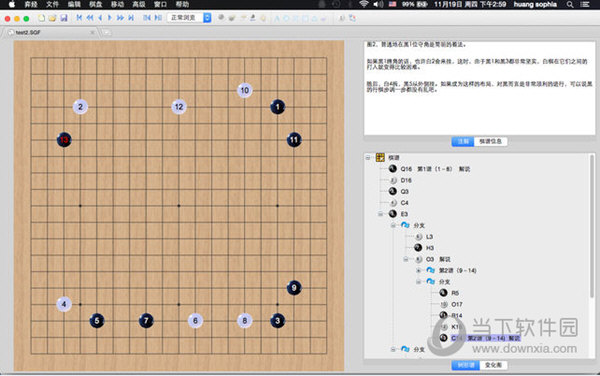This screenshot has height=376, width=600.
Task: Open the 移动 menu
Action: coord(117,5)
